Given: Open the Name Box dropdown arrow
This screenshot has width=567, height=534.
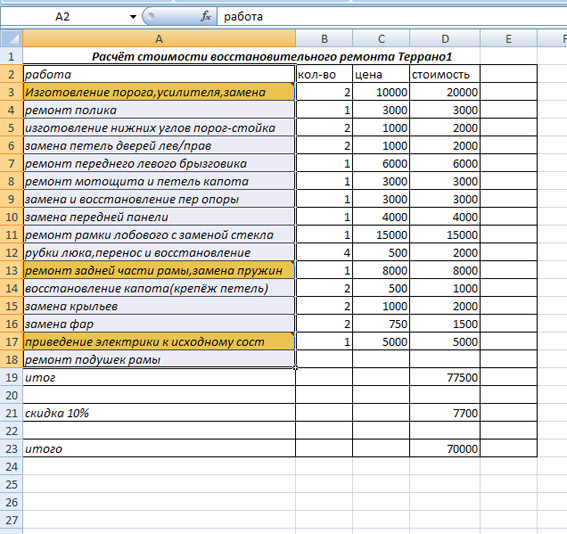Looking at the screenshot, I should pos(133,17).
